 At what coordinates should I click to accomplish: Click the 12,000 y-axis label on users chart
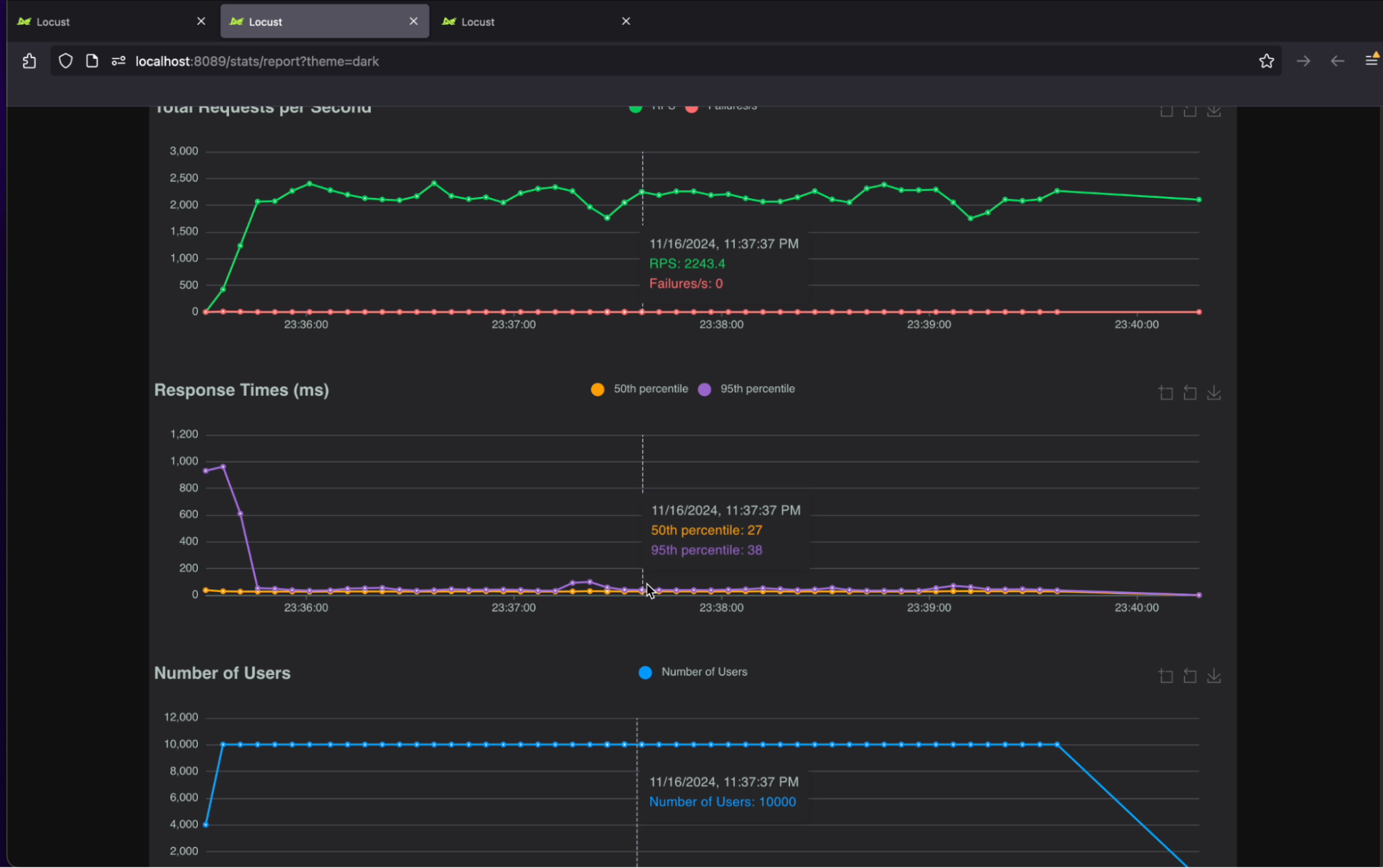[x=181, y=717]
